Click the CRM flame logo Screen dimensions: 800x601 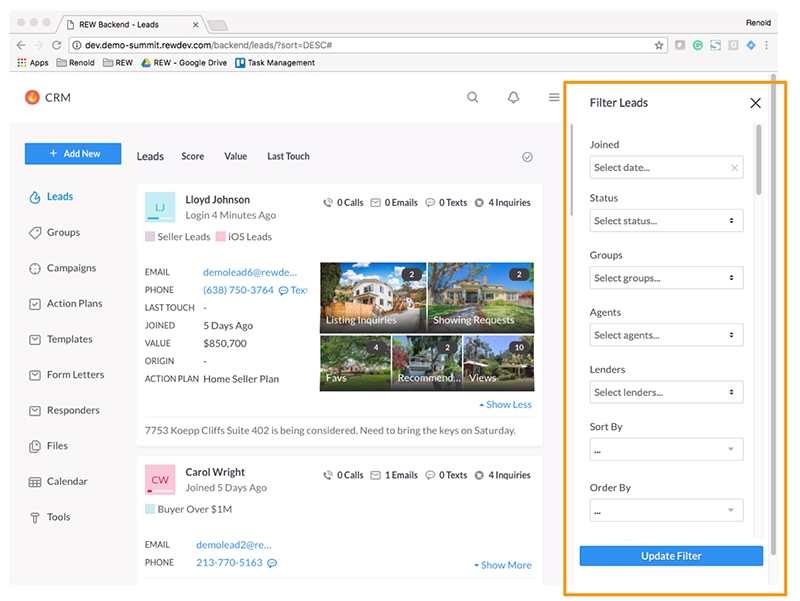coord(32,97)
